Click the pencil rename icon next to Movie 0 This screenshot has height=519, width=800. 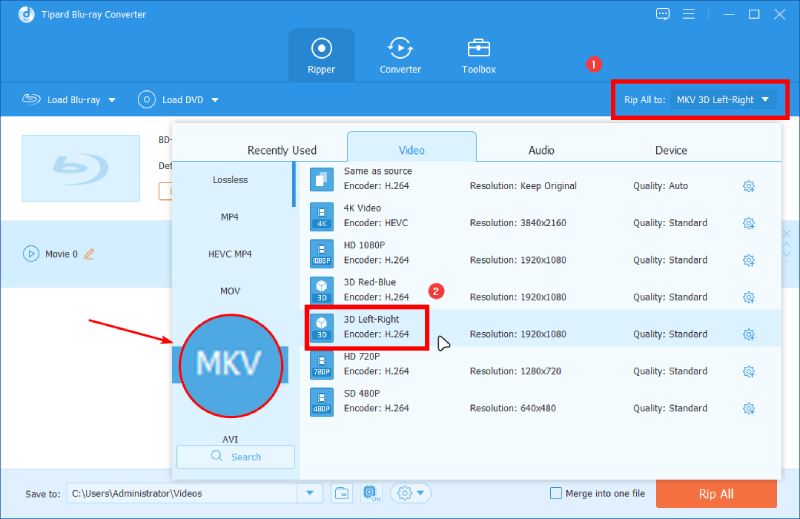[x=89, y=254]
